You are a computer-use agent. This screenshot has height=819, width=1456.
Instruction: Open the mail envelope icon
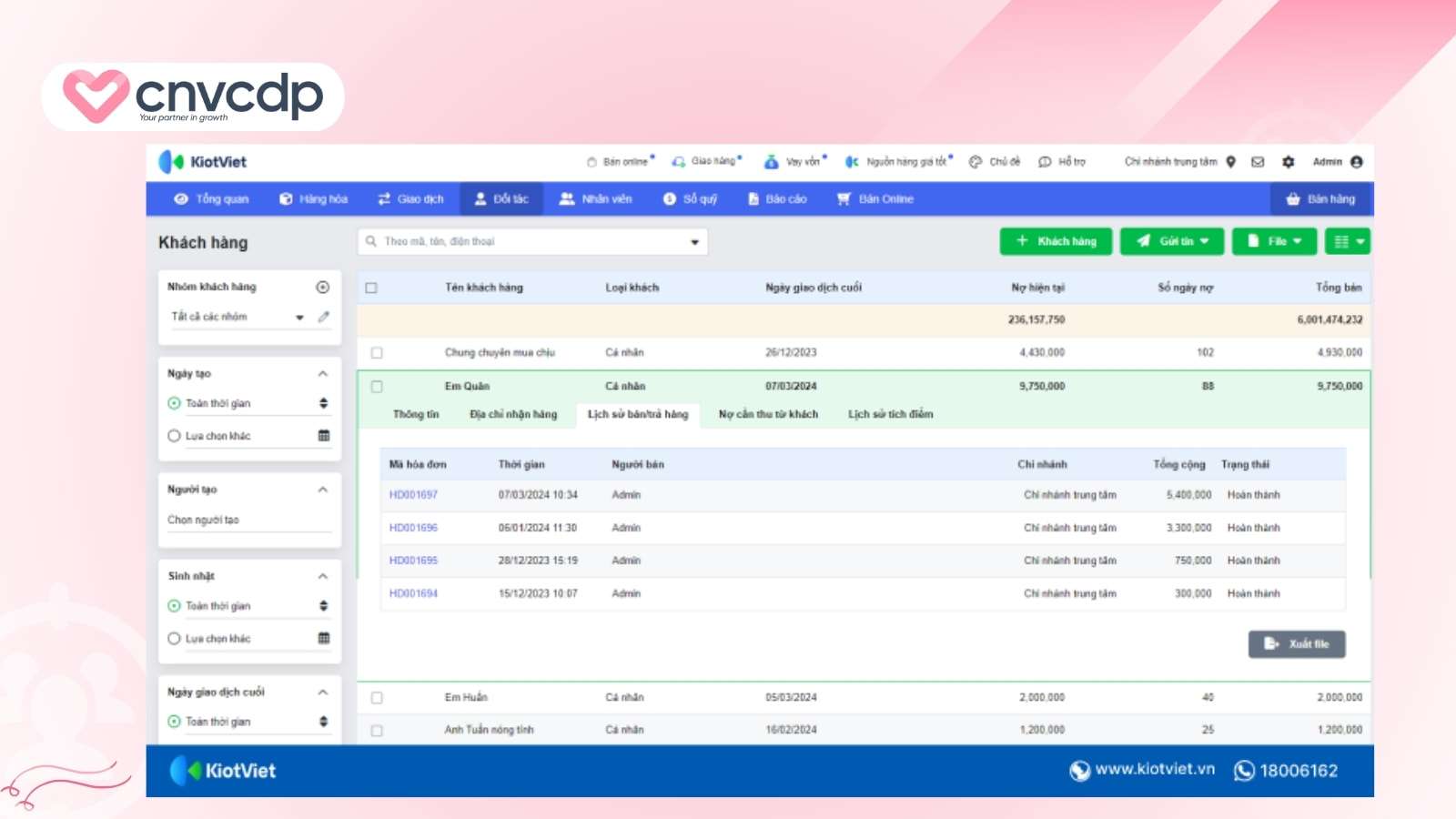[1258, 162]
